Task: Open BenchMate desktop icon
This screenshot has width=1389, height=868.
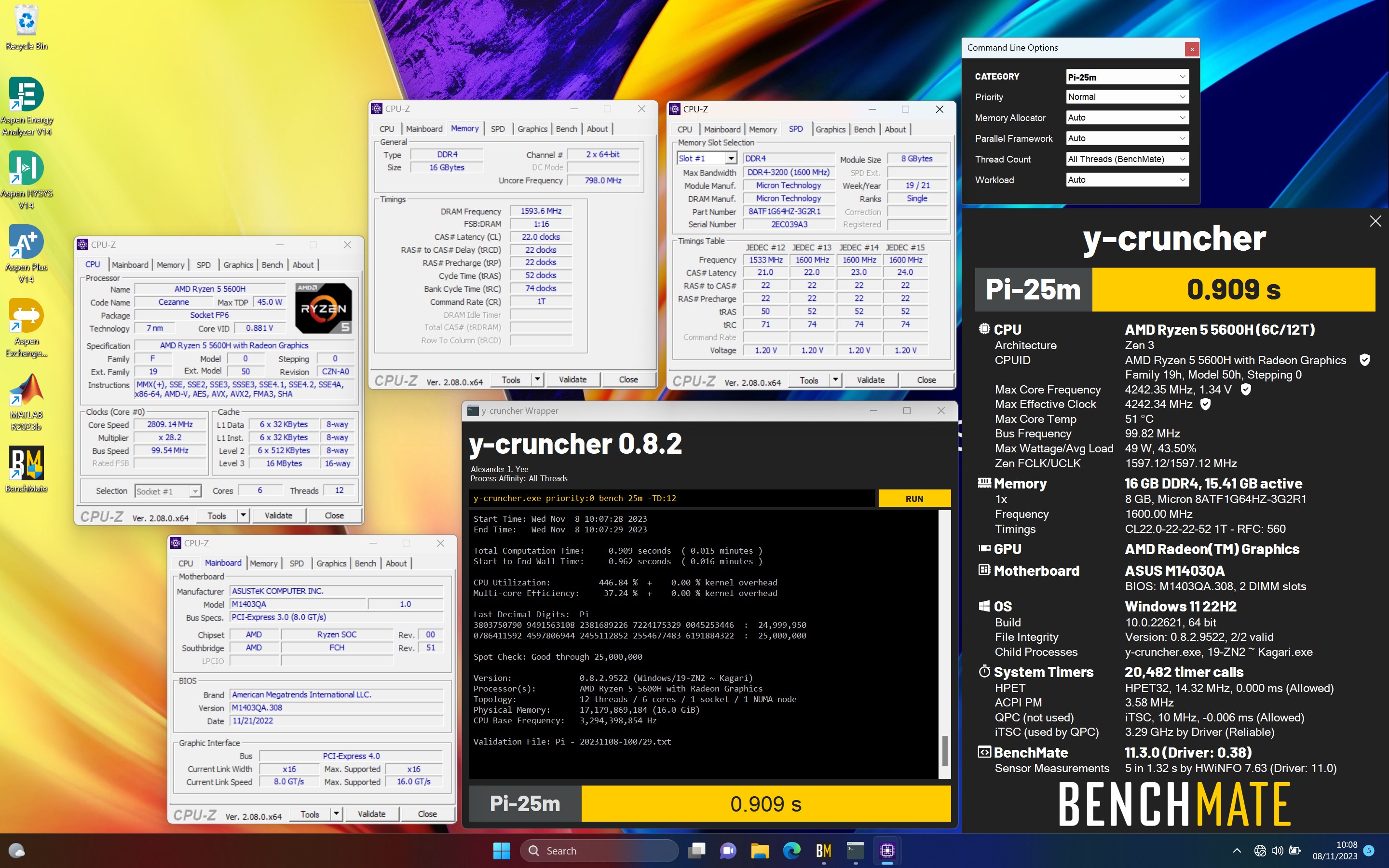Action: [x=27, y=470]
